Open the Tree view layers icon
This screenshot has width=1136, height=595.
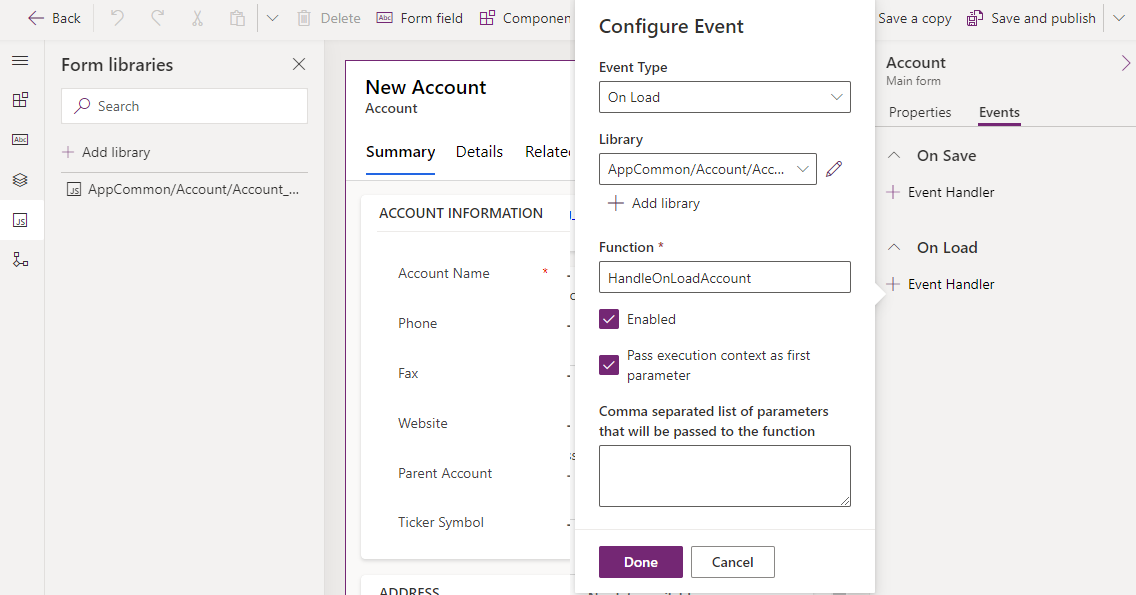[20, 180]
